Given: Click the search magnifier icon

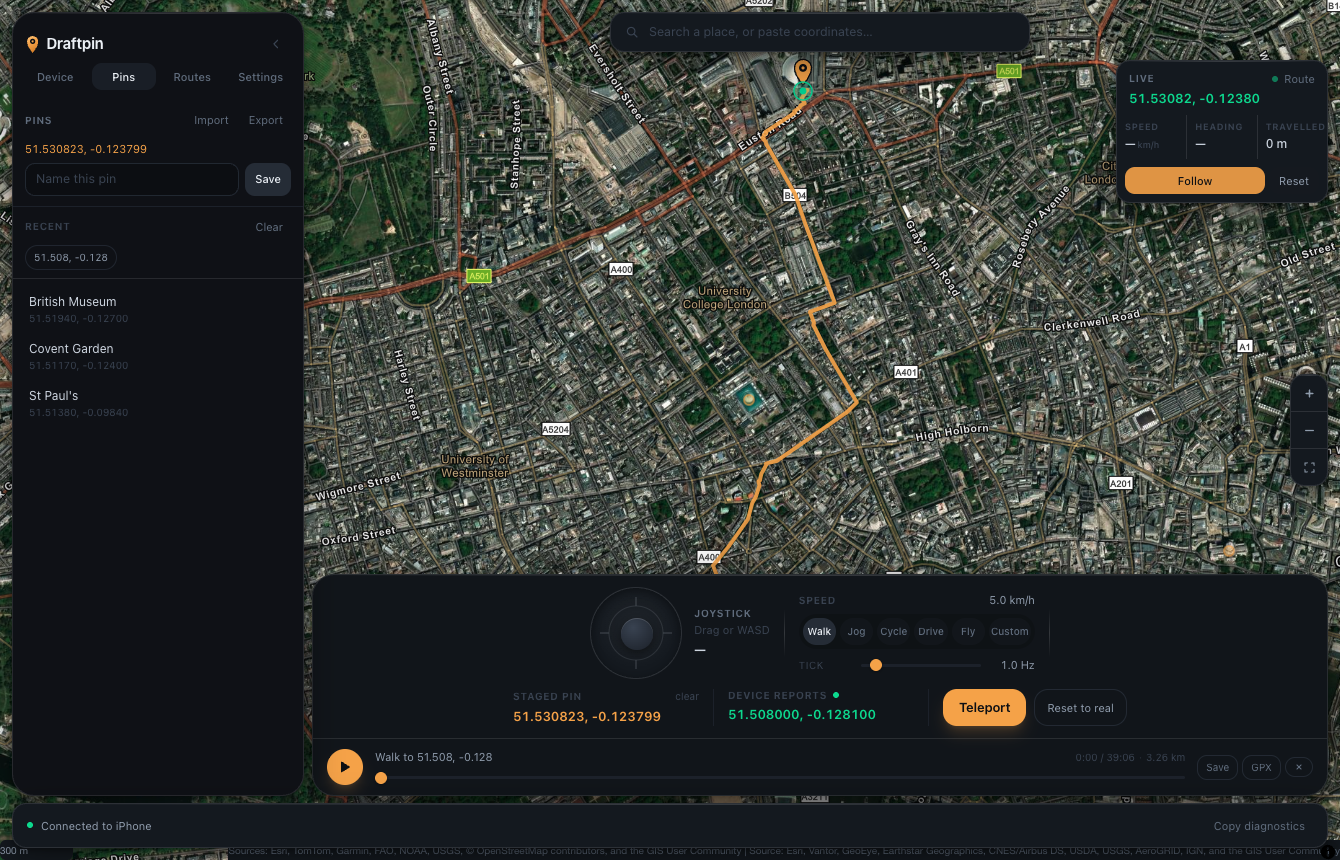Looking at the screenshot, I should pos(632,32).
